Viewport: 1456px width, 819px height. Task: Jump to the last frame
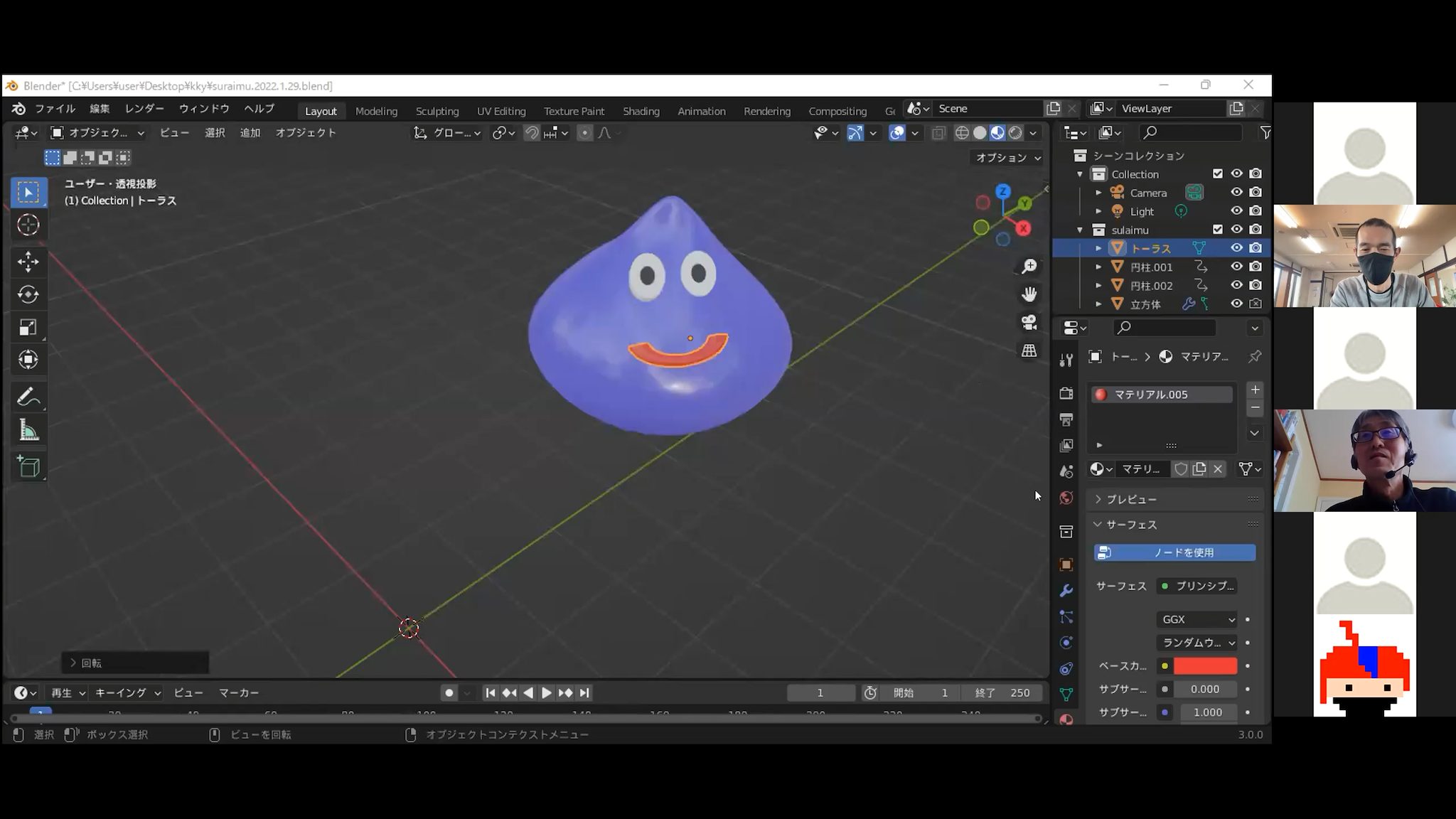pos(584,692)
